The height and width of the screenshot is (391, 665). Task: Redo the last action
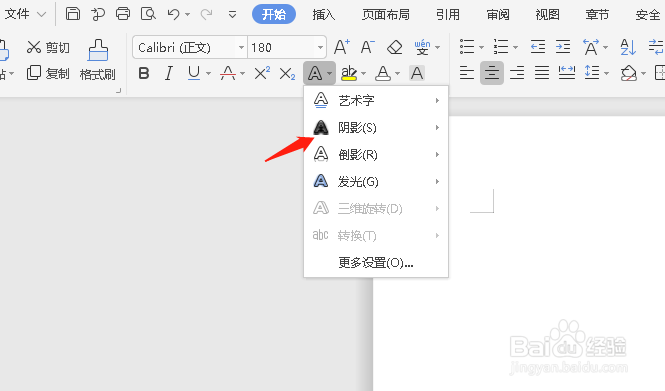click(x=206, y=14)
